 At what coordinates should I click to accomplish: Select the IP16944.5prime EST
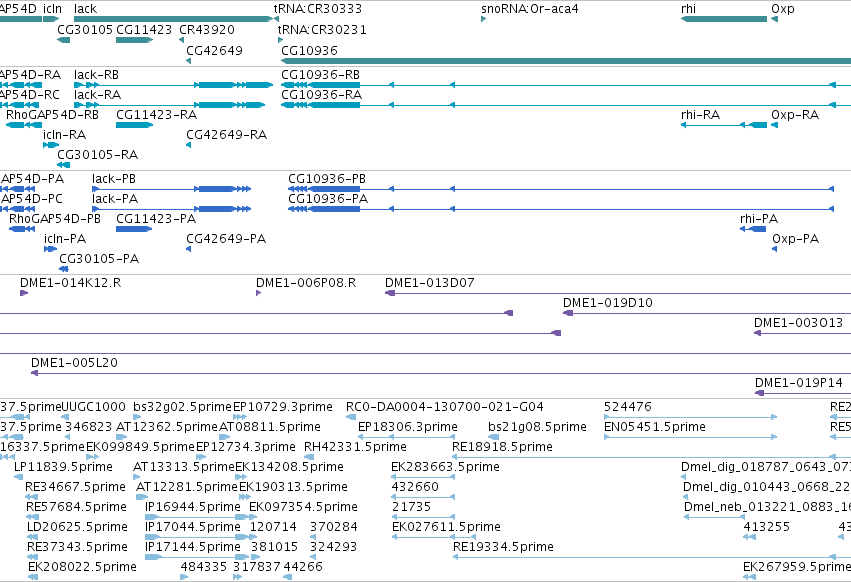198,517
